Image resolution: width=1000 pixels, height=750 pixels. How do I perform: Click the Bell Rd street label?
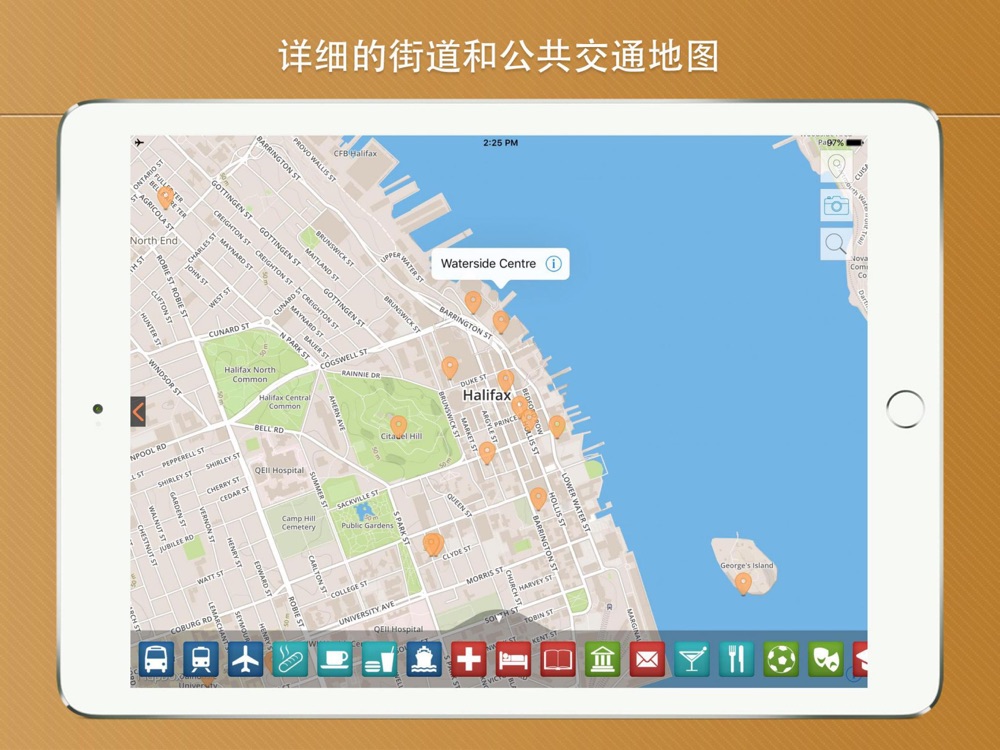(x=269, y=429)
